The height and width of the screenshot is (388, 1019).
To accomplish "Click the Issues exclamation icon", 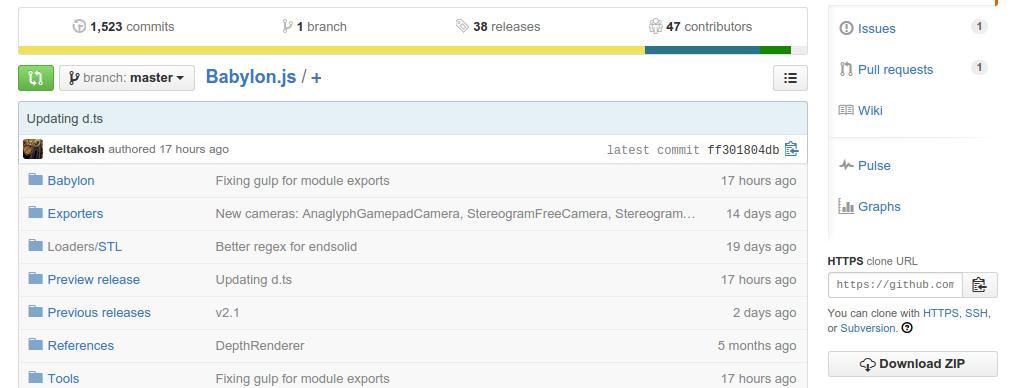I will point(845,29).
